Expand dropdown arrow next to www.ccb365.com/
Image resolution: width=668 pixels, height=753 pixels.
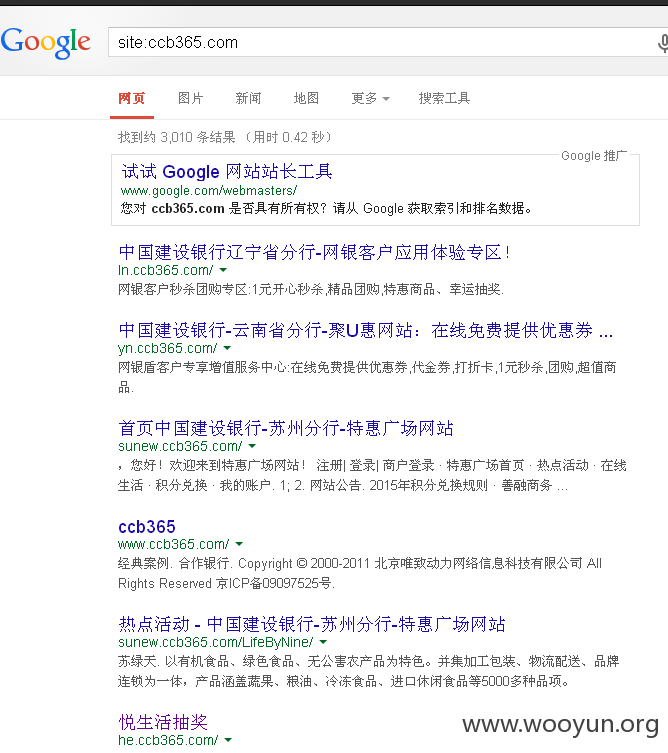point(240,545)
